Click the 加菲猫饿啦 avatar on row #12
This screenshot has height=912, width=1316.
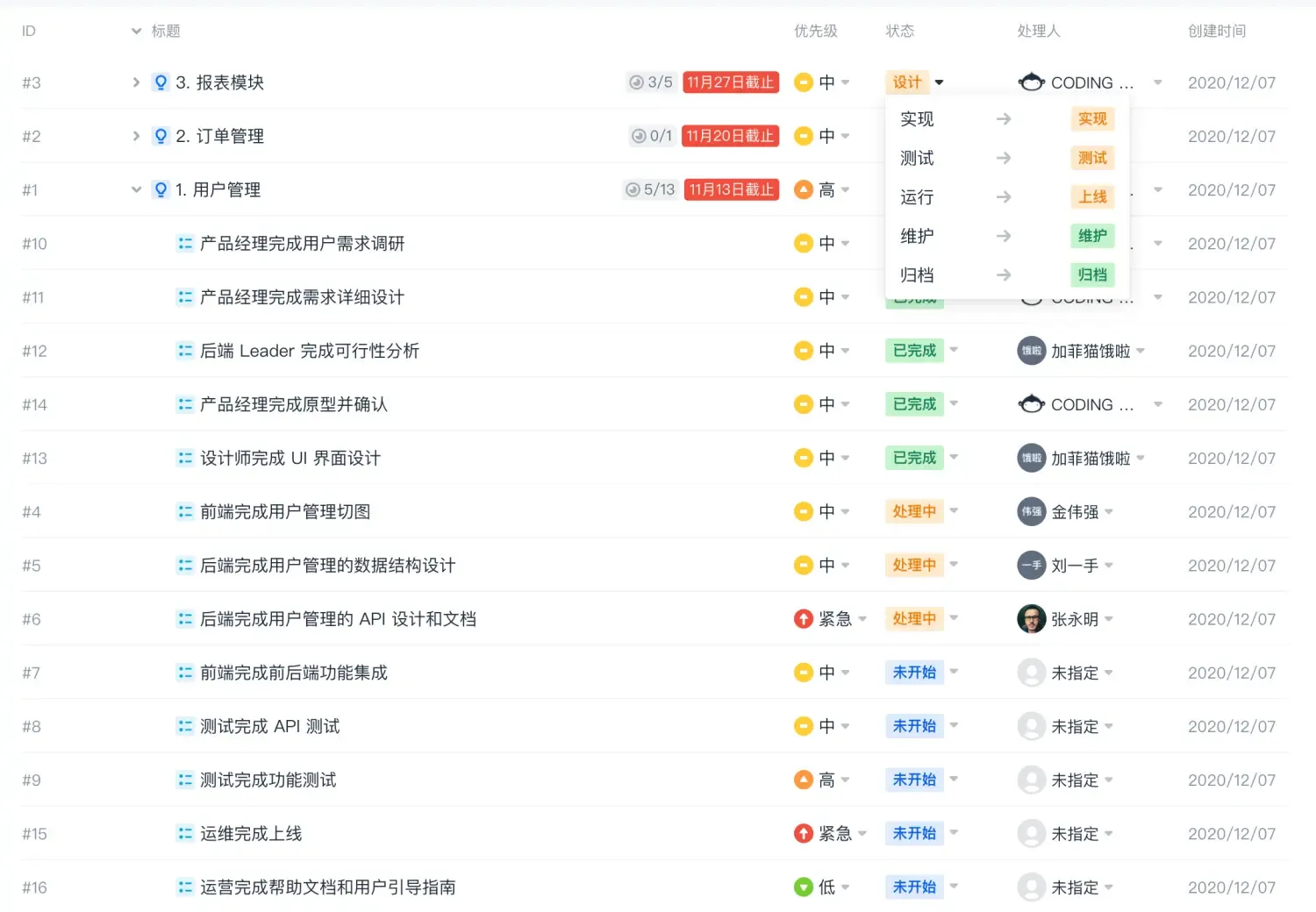[x=1031, y=350]
